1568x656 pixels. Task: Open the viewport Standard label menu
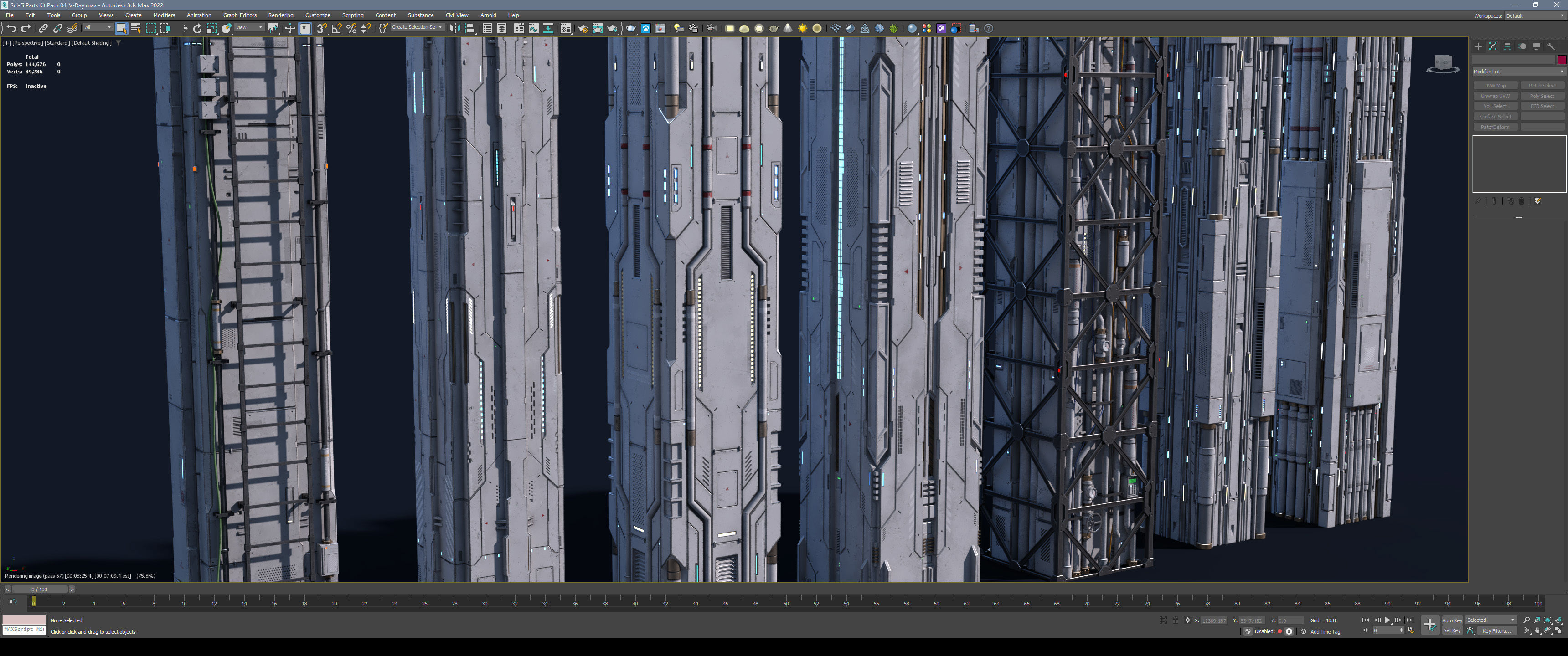click(x=57, y=43)
